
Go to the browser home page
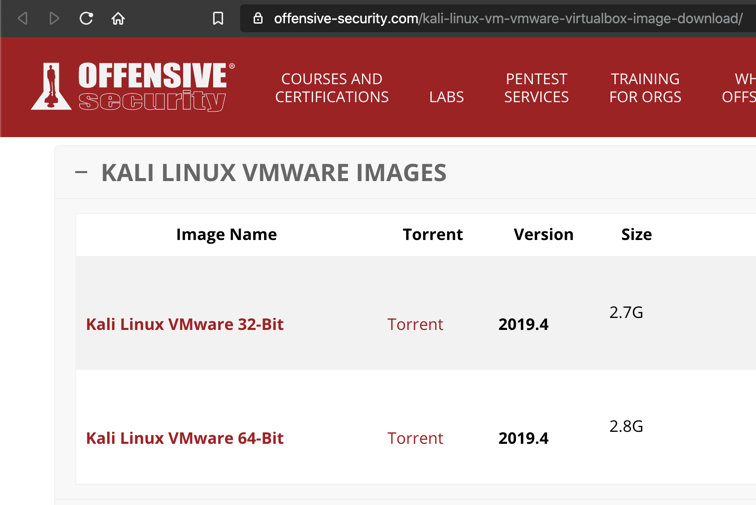coord(118,18)
